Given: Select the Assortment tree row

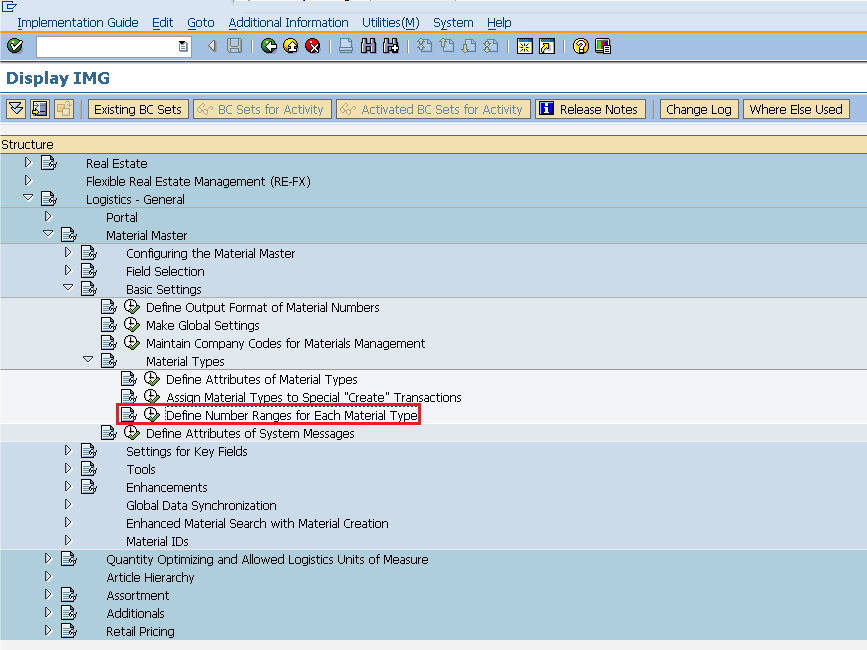Looking at the screenshot, I should [x=138, y=595].
